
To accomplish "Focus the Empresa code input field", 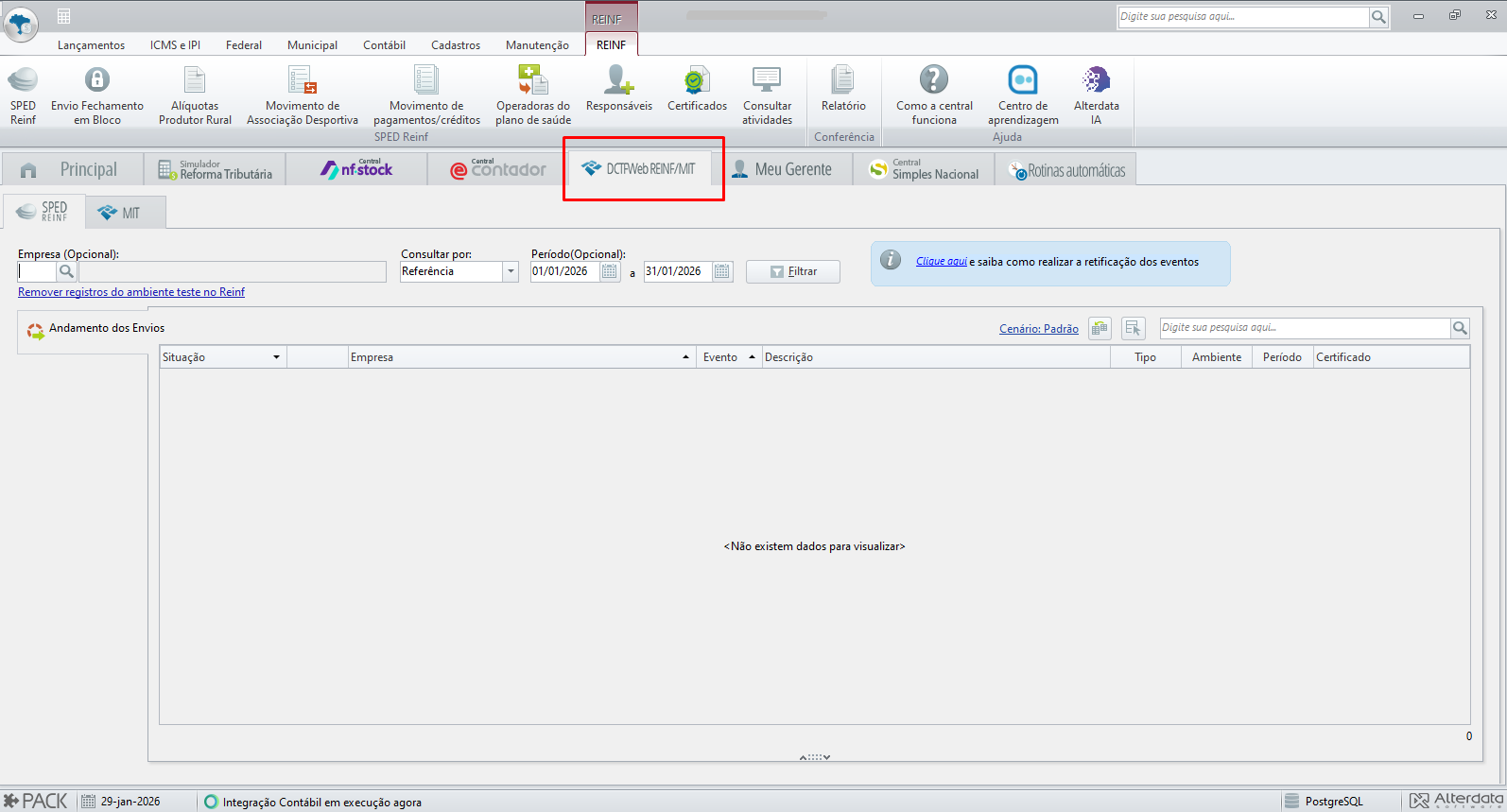I will 37,271.
